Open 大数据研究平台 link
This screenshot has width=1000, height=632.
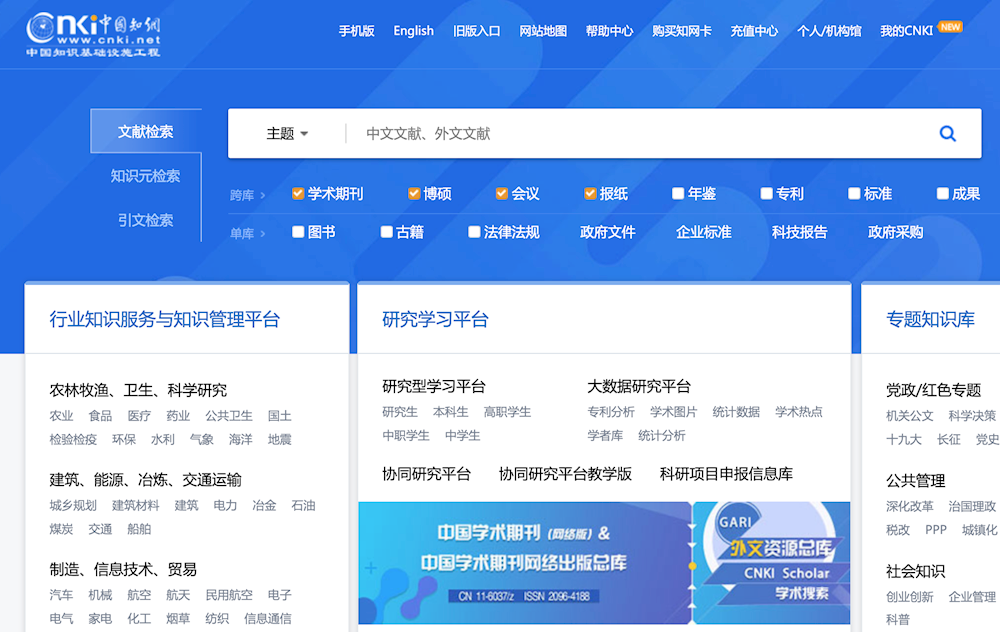click(x=639, y=386)
